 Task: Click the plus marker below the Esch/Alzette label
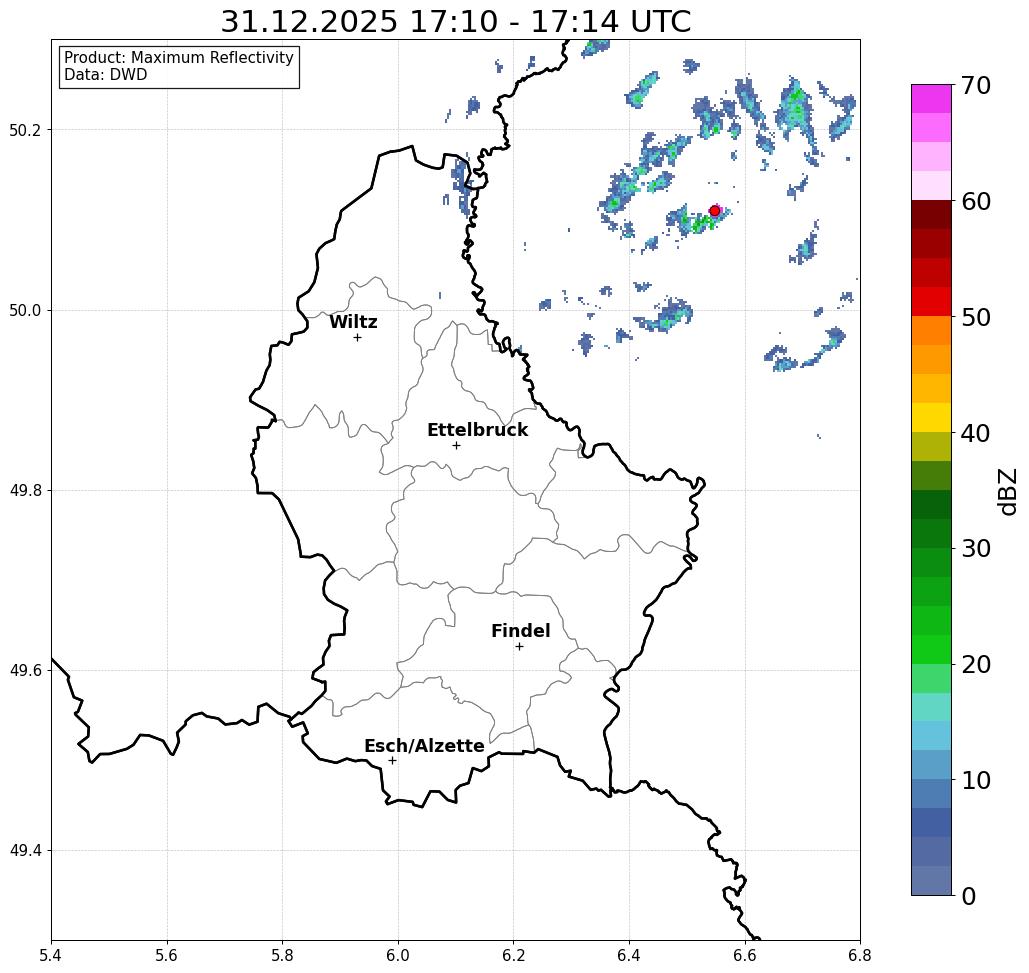coord(392,761)
